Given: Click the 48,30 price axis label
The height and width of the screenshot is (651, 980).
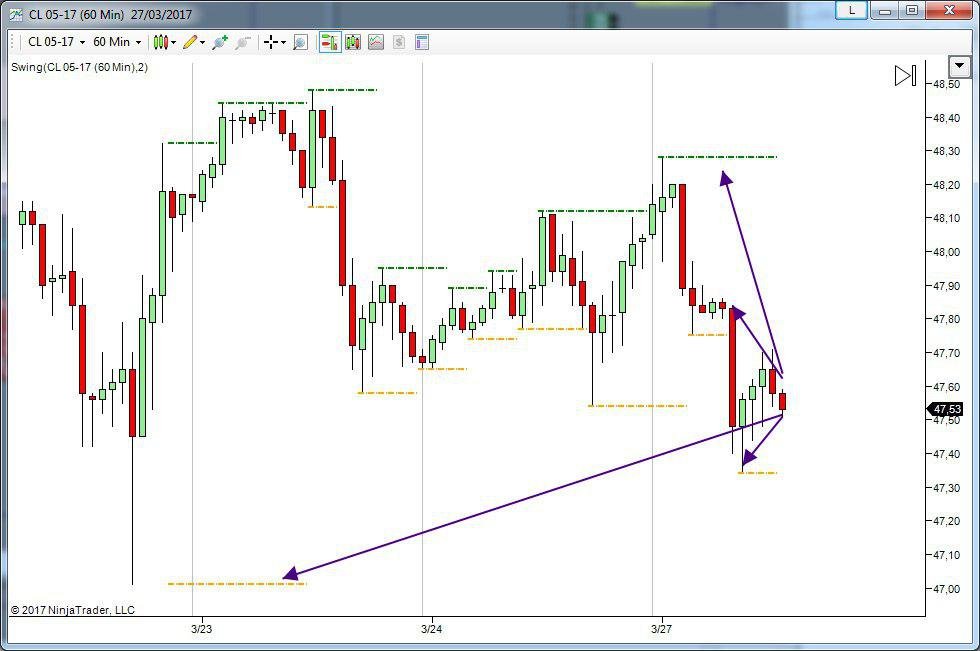Looking at the screenshot, I should click(946, 151).
